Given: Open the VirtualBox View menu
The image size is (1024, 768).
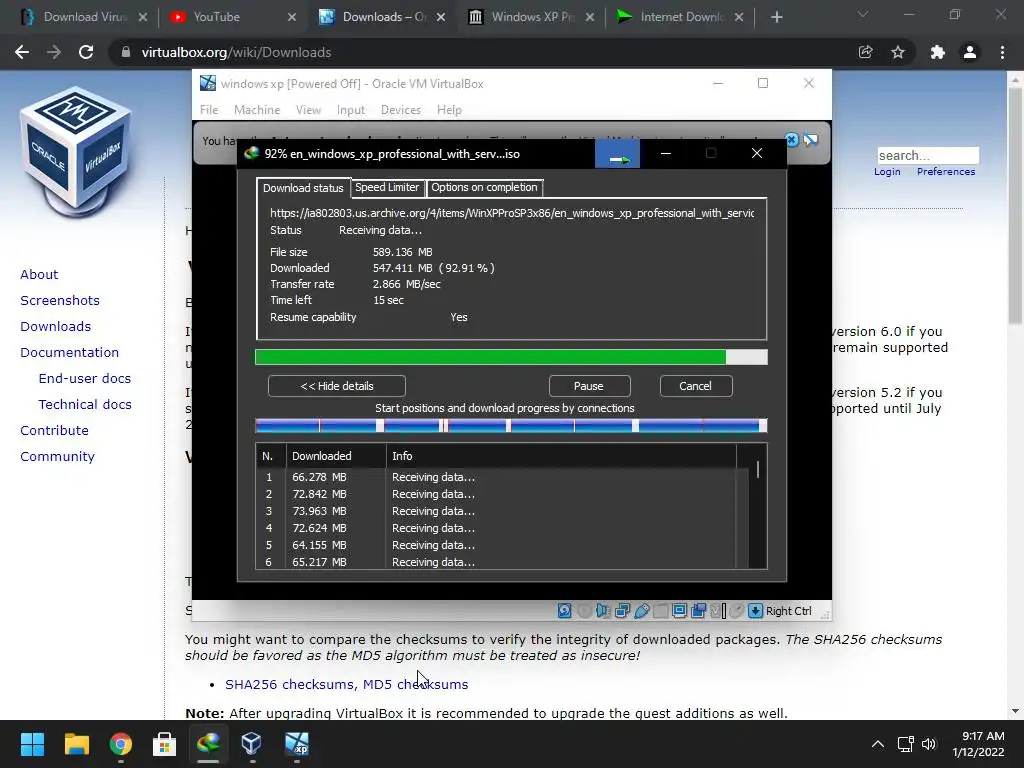Looking at the screenshot, I should [308, 110].
